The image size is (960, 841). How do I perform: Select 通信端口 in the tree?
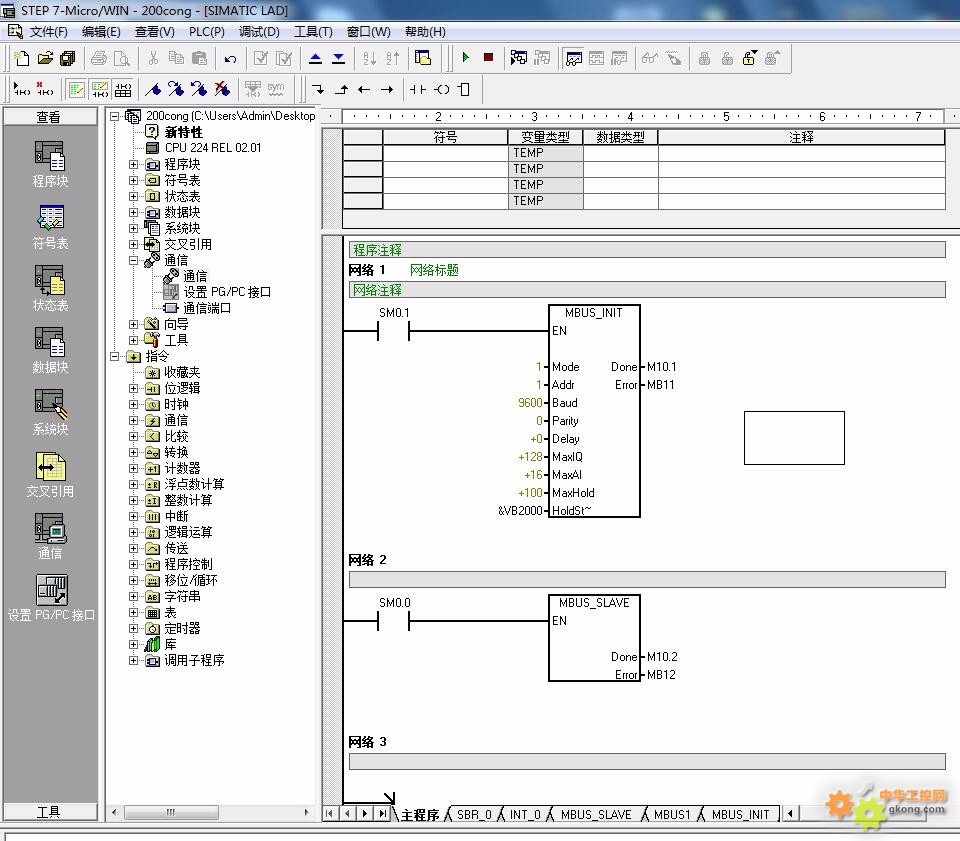click(207, 308)
